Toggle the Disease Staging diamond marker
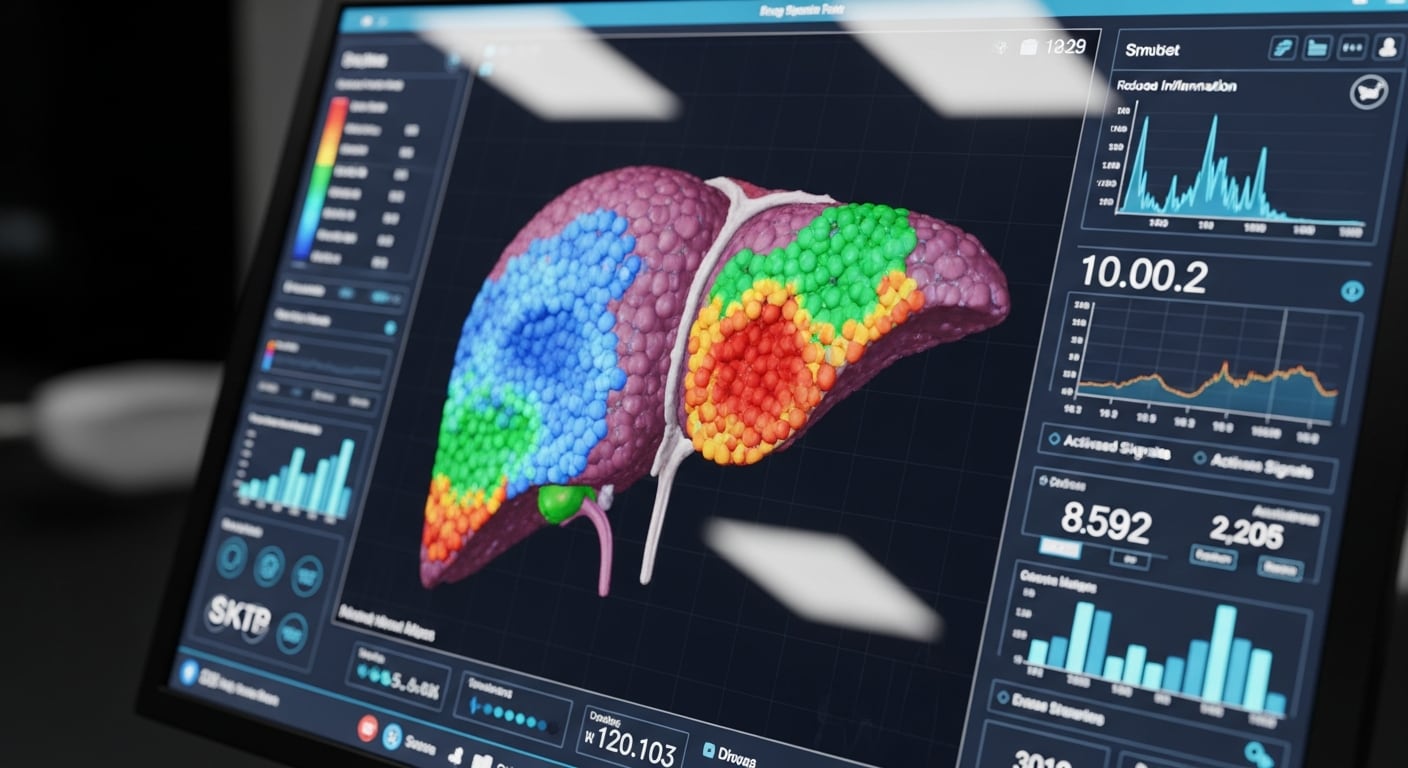1408x768 pixels. pyautogui.click(x=1002, y=698)
